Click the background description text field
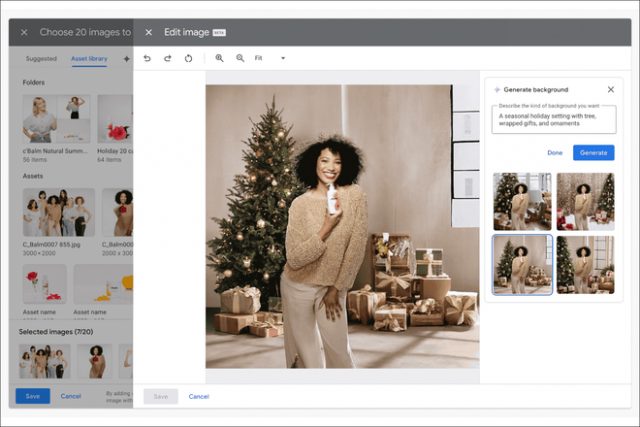 (552, 119)
